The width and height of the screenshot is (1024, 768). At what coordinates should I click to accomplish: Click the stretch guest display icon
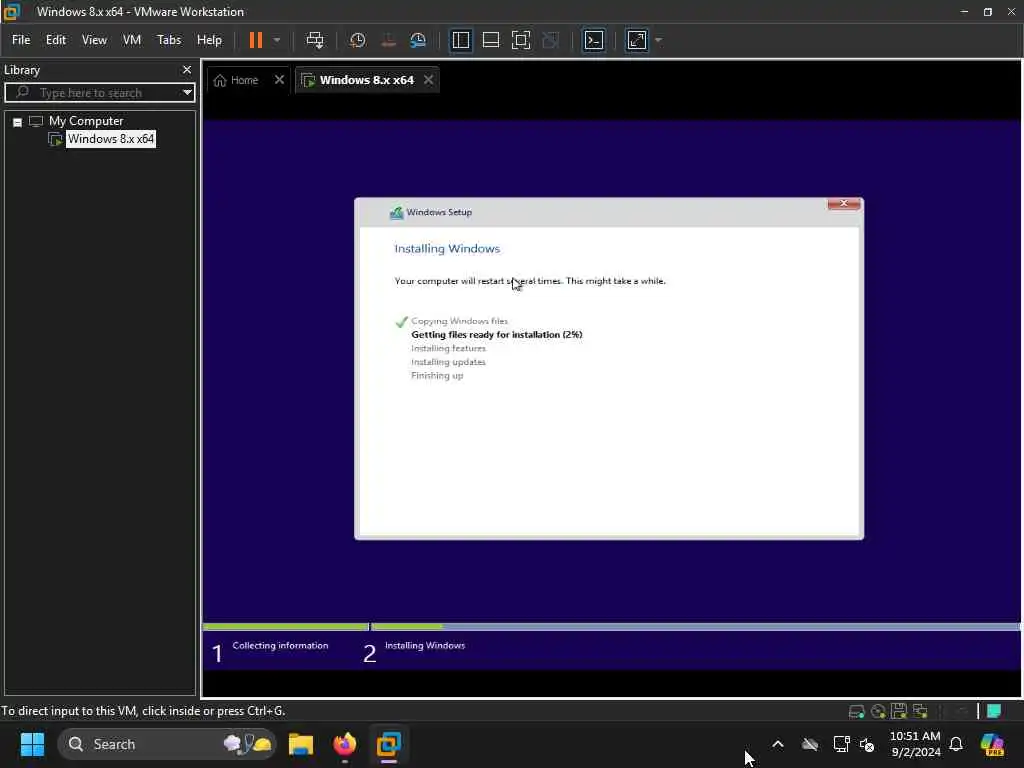click(x=637, y=40)
